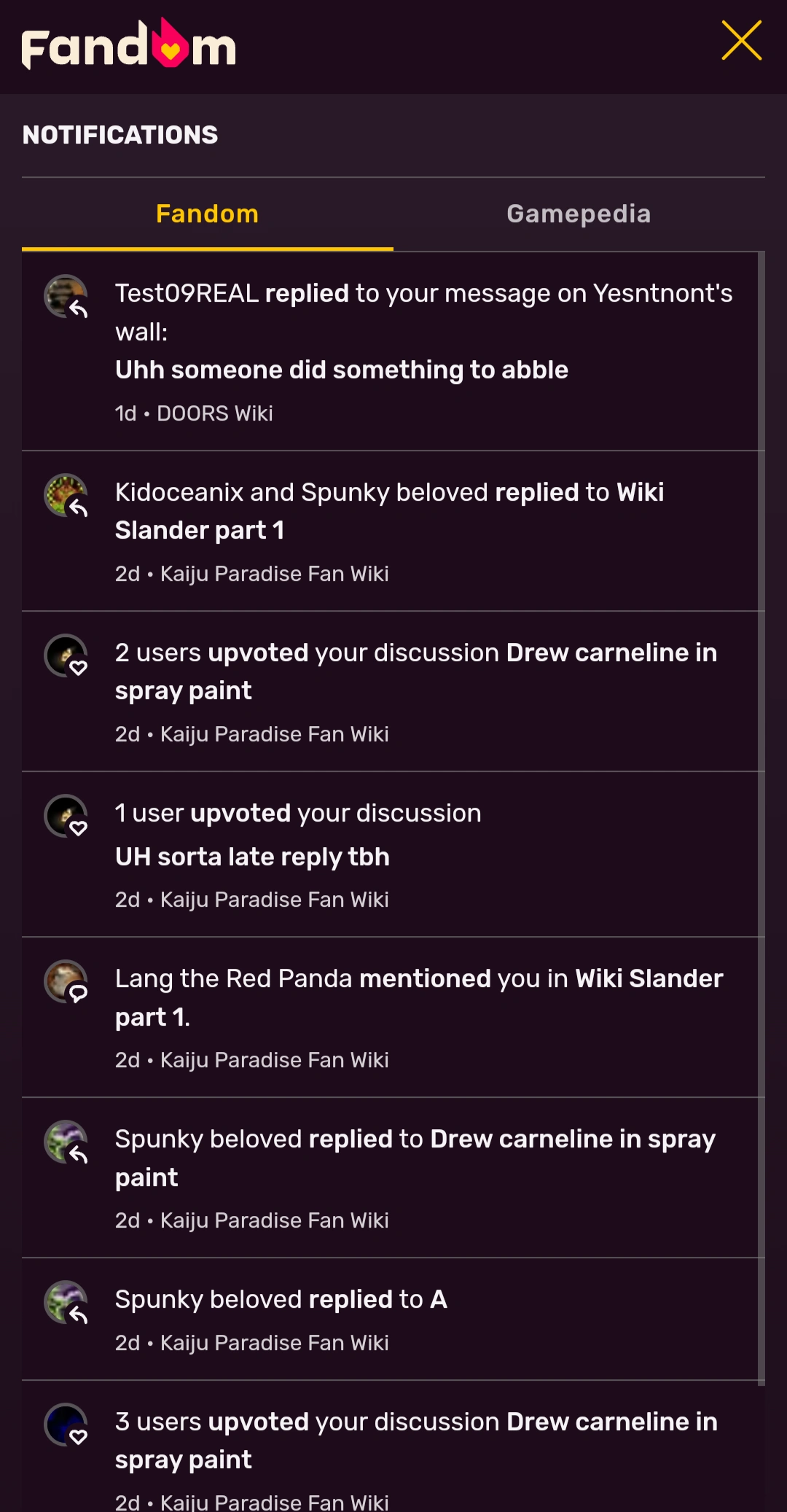This screenshot has height=1512, width=787.
Task: Open 'UH sorta late reply tbh' discussion
Action: [x=252, y=857]
